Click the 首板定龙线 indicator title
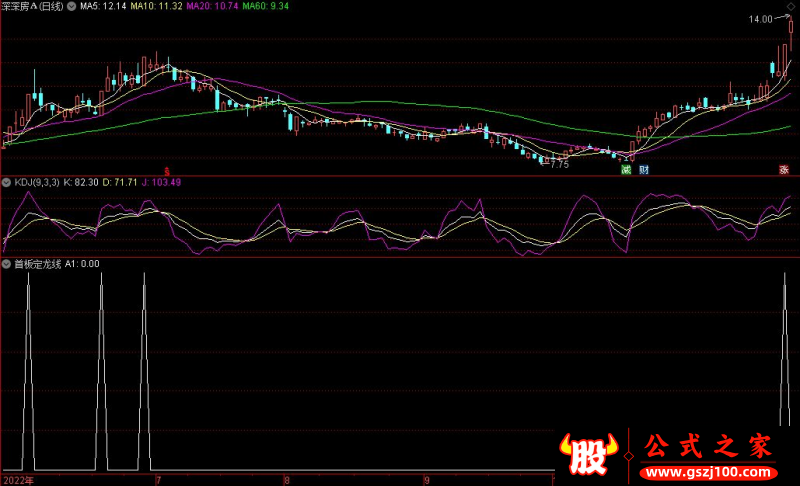This screenshot has width=800, height=486. [38, 265]
